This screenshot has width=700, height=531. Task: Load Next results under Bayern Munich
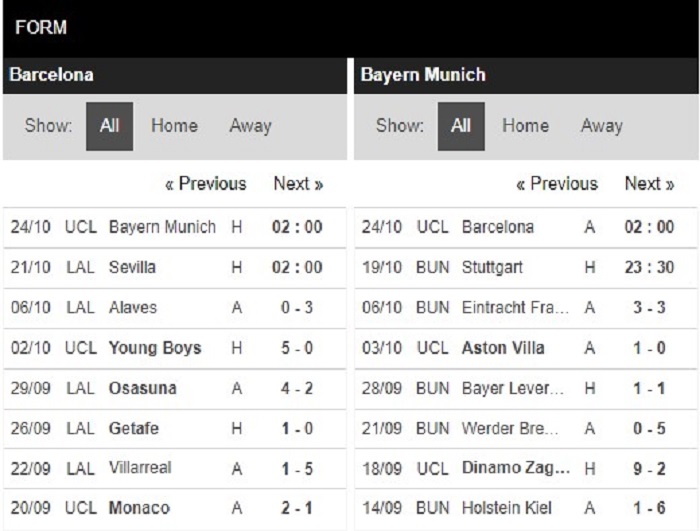(650, 184)
